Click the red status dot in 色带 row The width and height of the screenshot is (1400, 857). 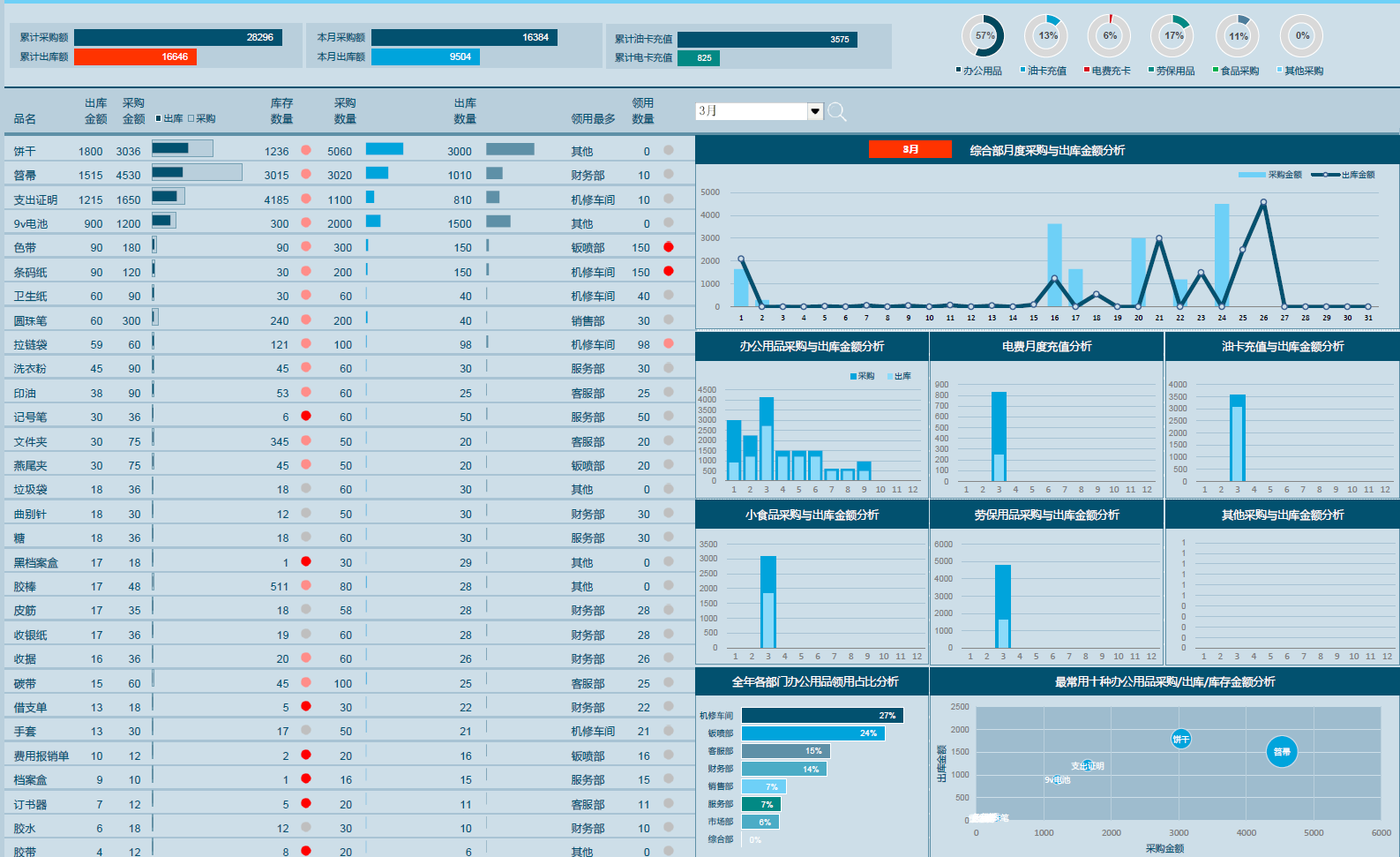pyautogui.click(x=669, y=247)
